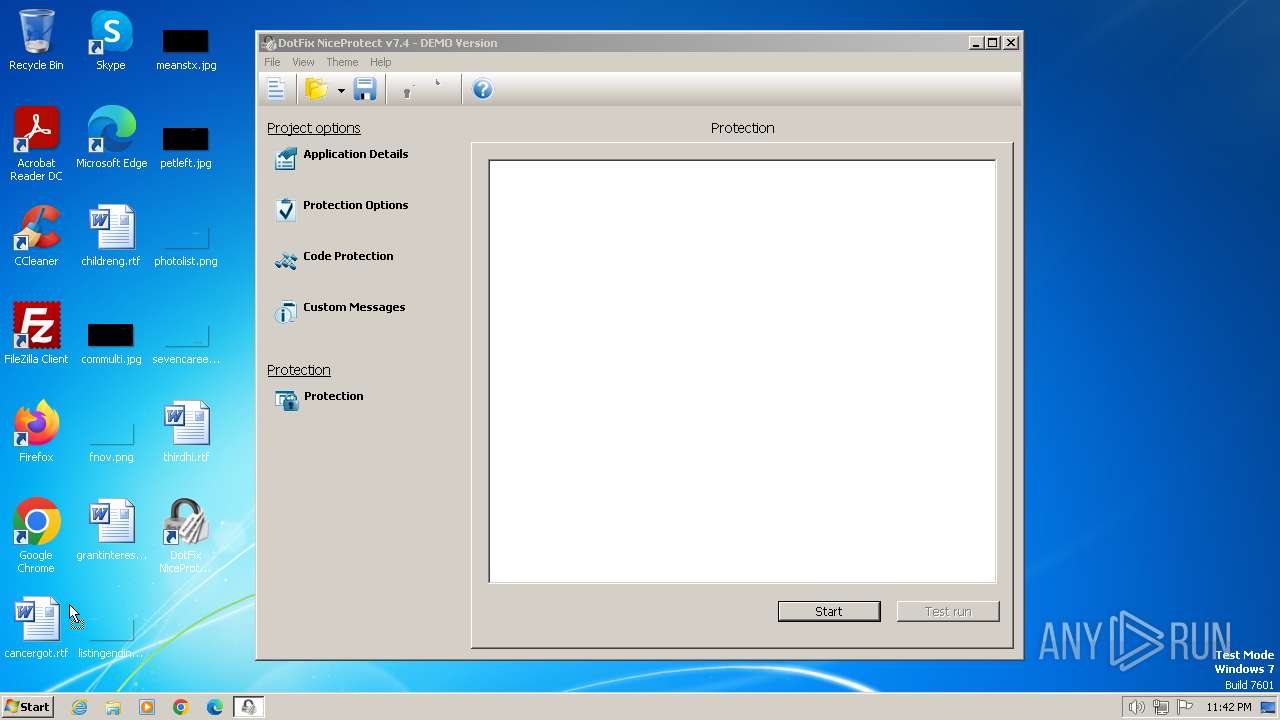1280x720 pixels.
Task: Open project with yellow folder icon
Action: (x=317, y=89)
